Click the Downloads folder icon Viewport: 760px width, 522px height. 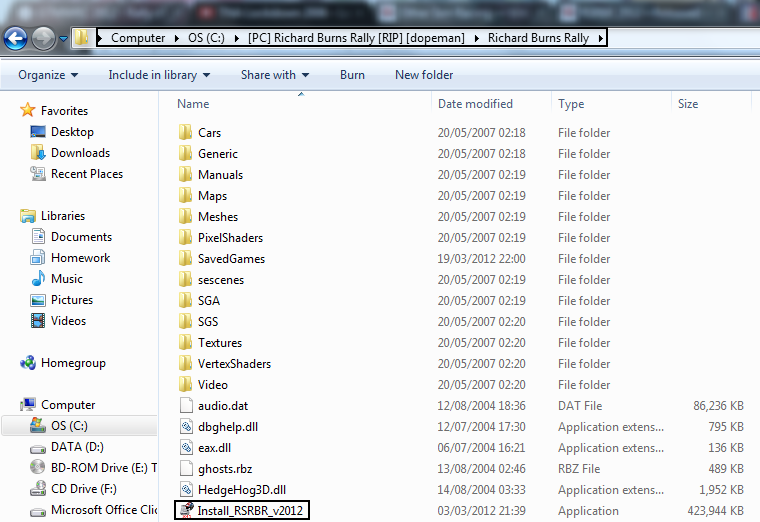coord(38,153)
